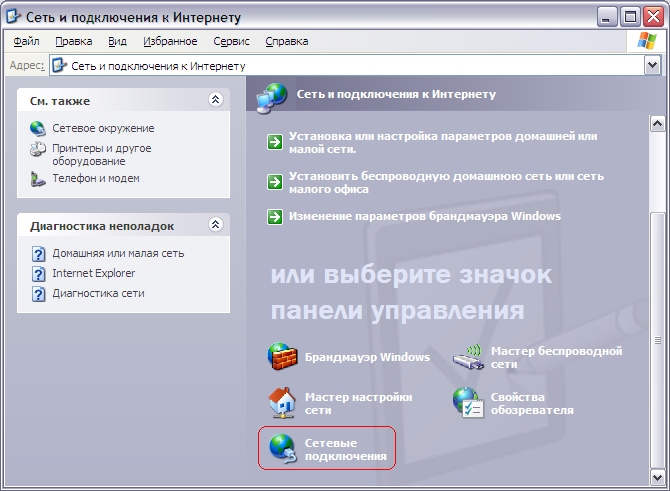Screen dimensions: 670x491
Task: Open the Избранное menu
Action: point(170,41)
